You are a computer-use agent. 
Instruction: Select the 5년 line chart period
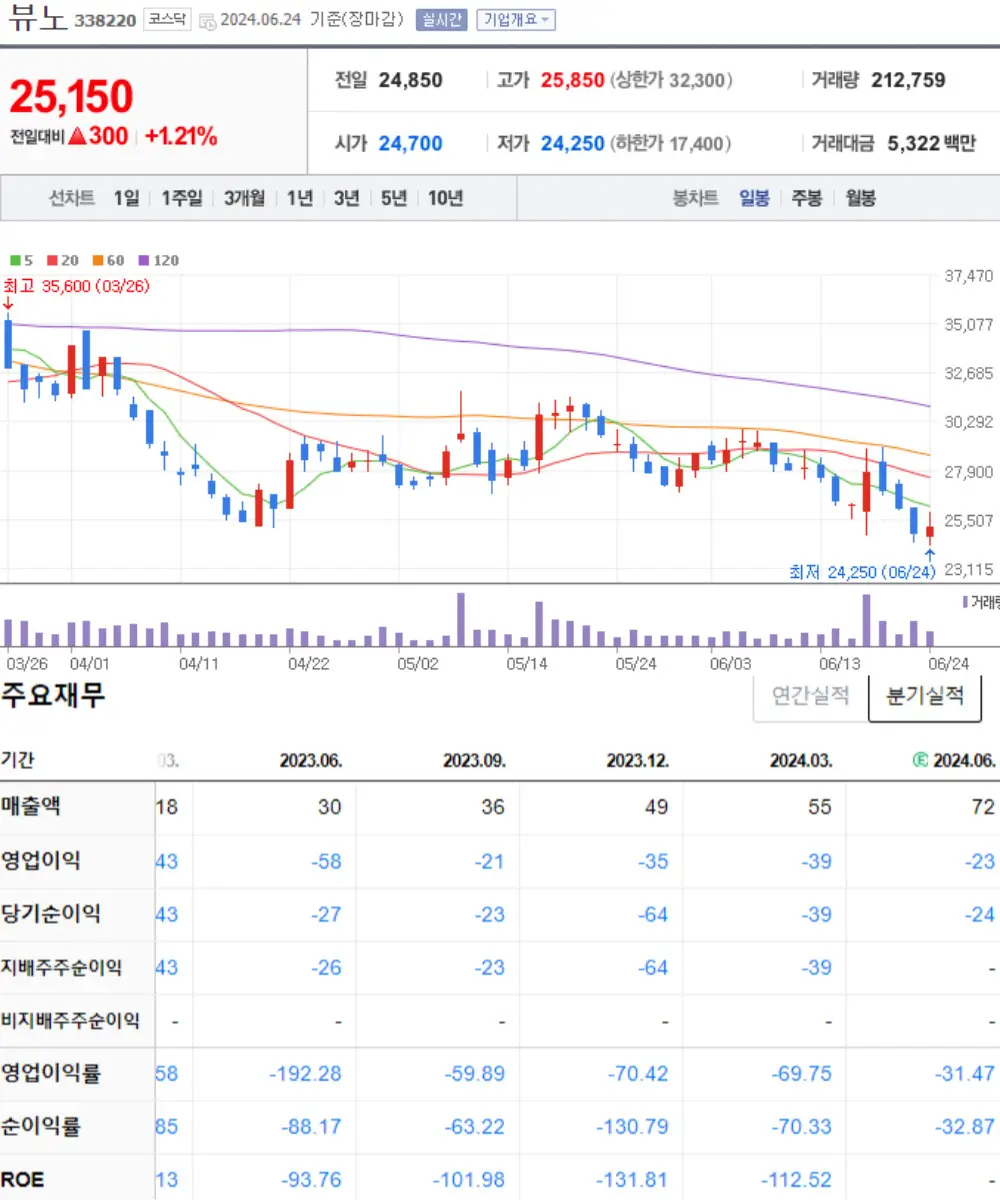click(x=393, y=198)
